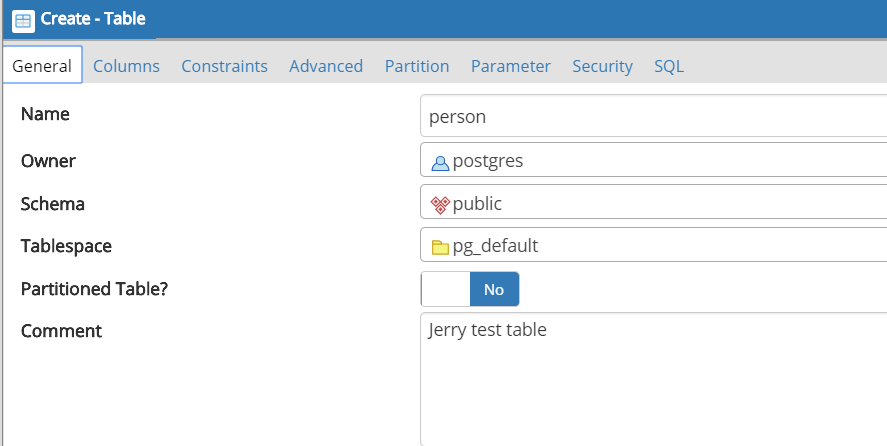Click the user icon beside postgres
Image resolution: width=887 pixels, height=446 pixels.
[x=440, y=162]
